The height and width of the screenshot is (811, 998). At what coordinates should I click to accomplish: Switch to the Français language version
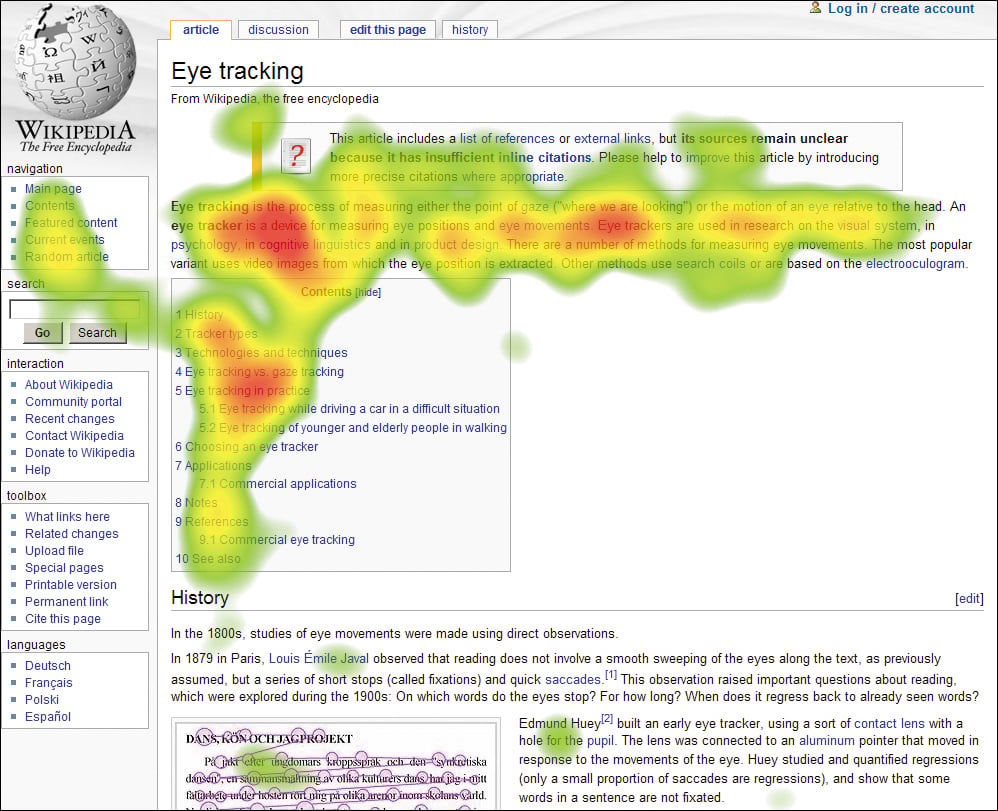pos(48,682)
